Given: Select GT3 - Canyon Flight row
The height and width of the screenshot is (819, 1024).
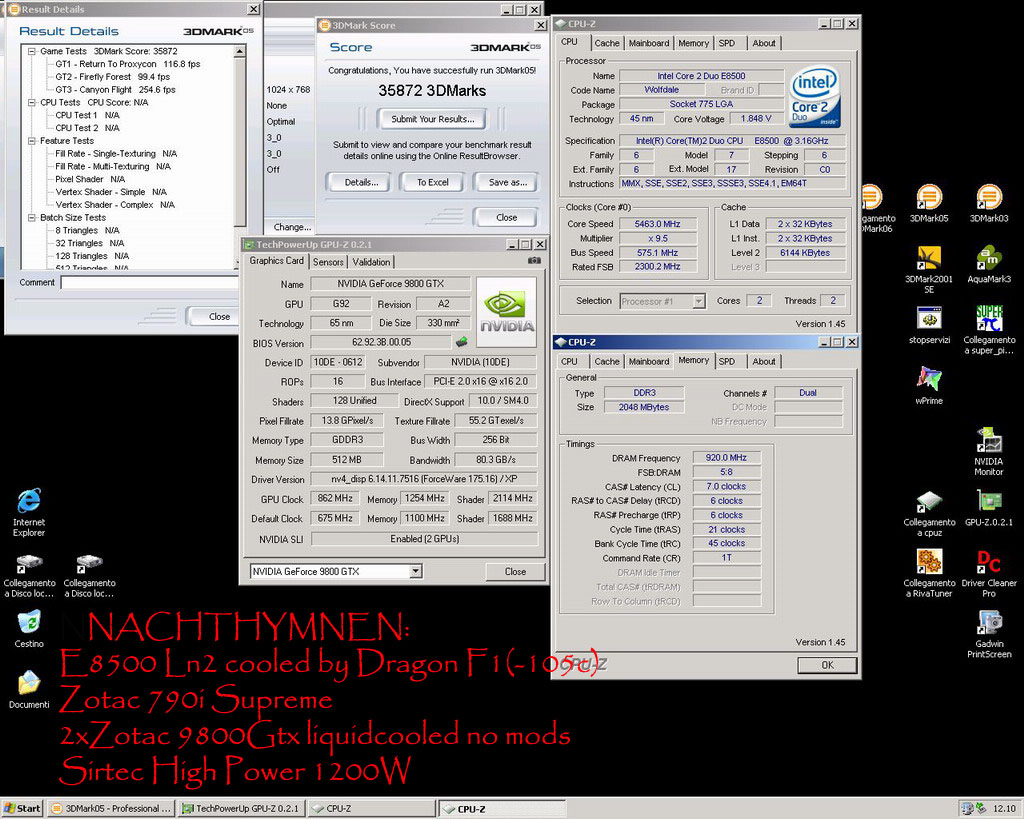Looking at the screenshot, I should click(115, 89).
